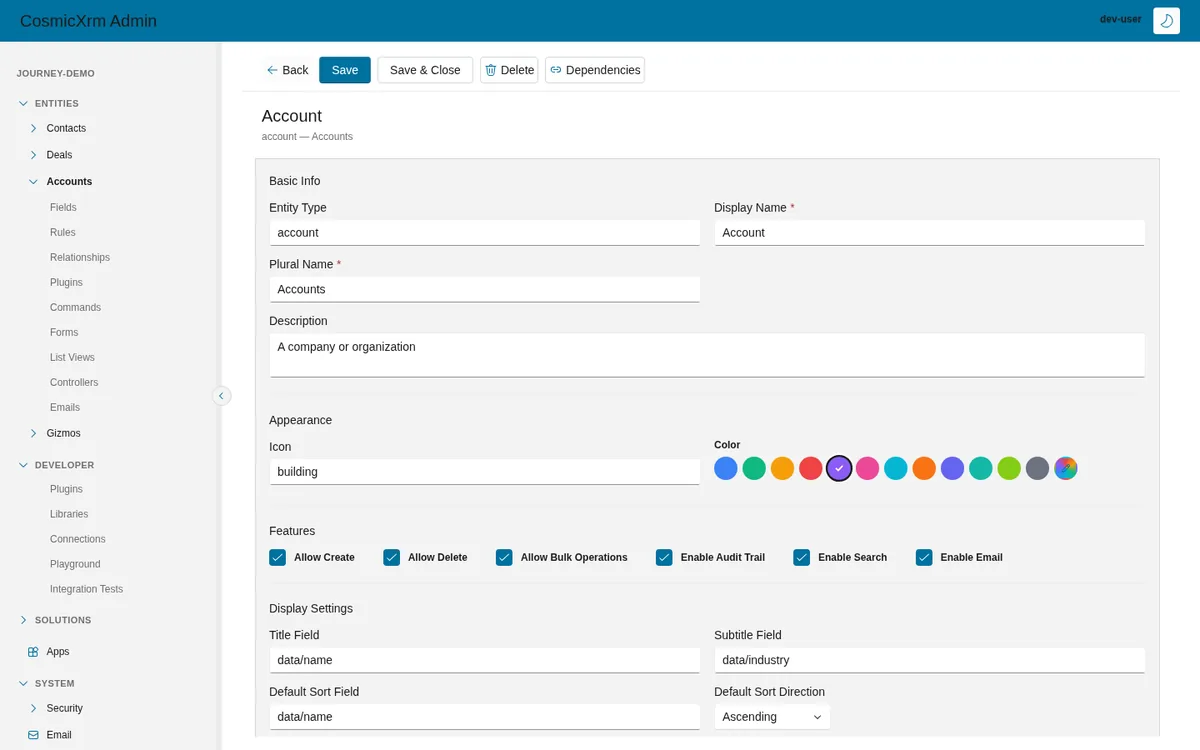The image size is (1200, 750).
Task: Select the cyan color swatch
Action: point(896,468)
